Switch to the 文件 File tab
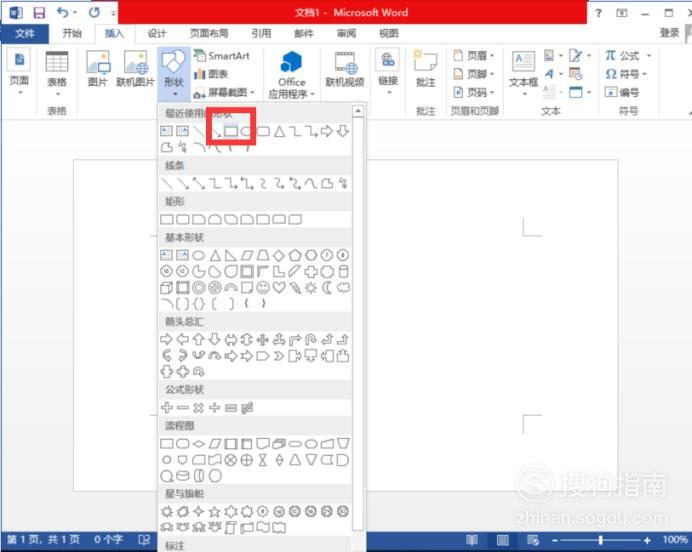Viewport: 692px width, 552px height. pos(25,33)
